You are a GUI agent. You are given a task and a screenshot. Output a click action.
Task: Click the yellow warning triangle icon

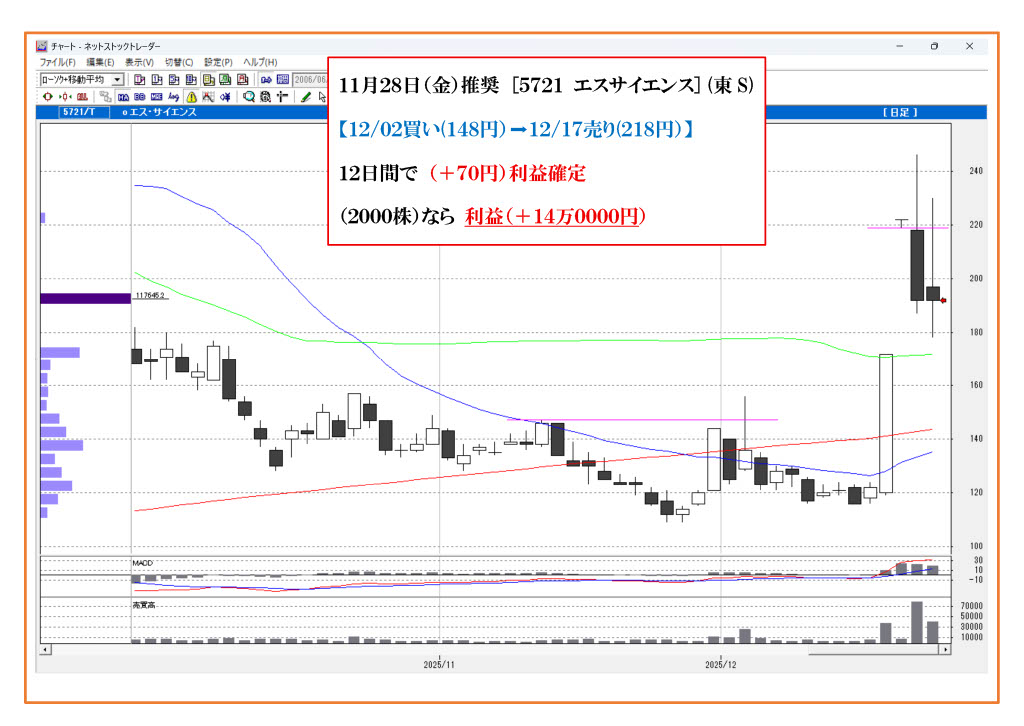point(191,97)
